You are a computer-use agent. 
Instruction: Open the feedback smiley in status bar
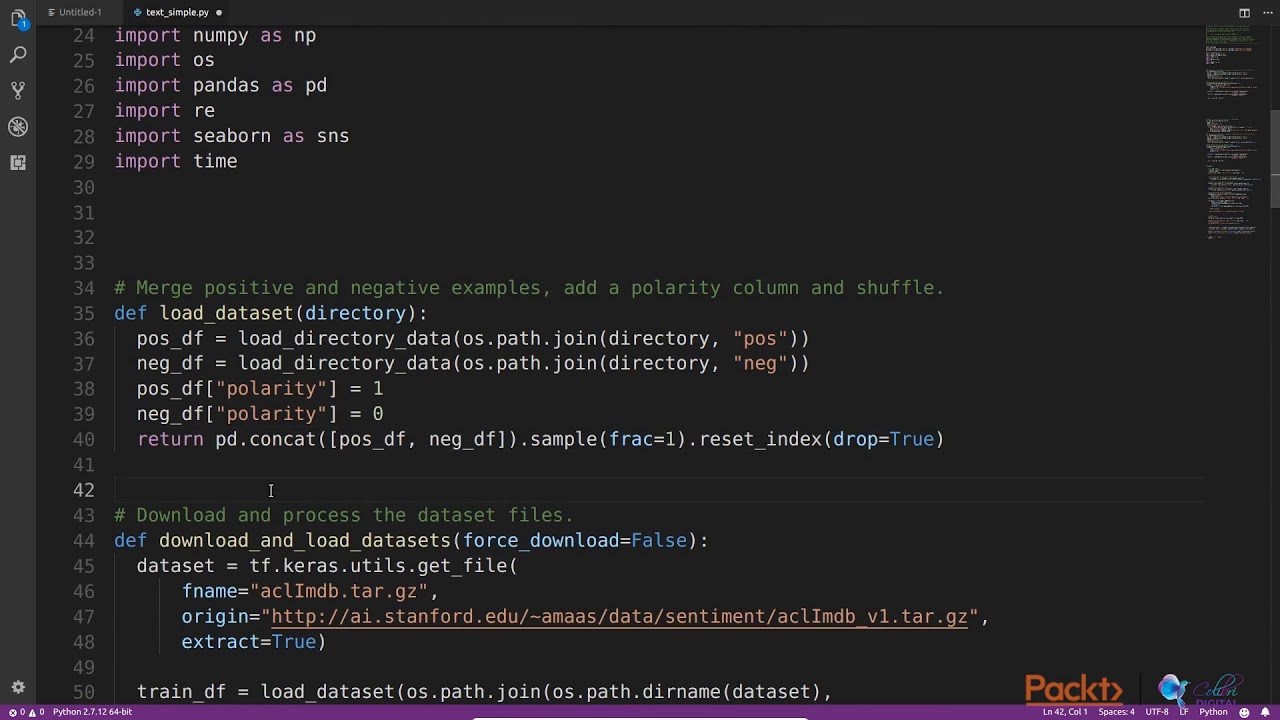[1244, 712]
